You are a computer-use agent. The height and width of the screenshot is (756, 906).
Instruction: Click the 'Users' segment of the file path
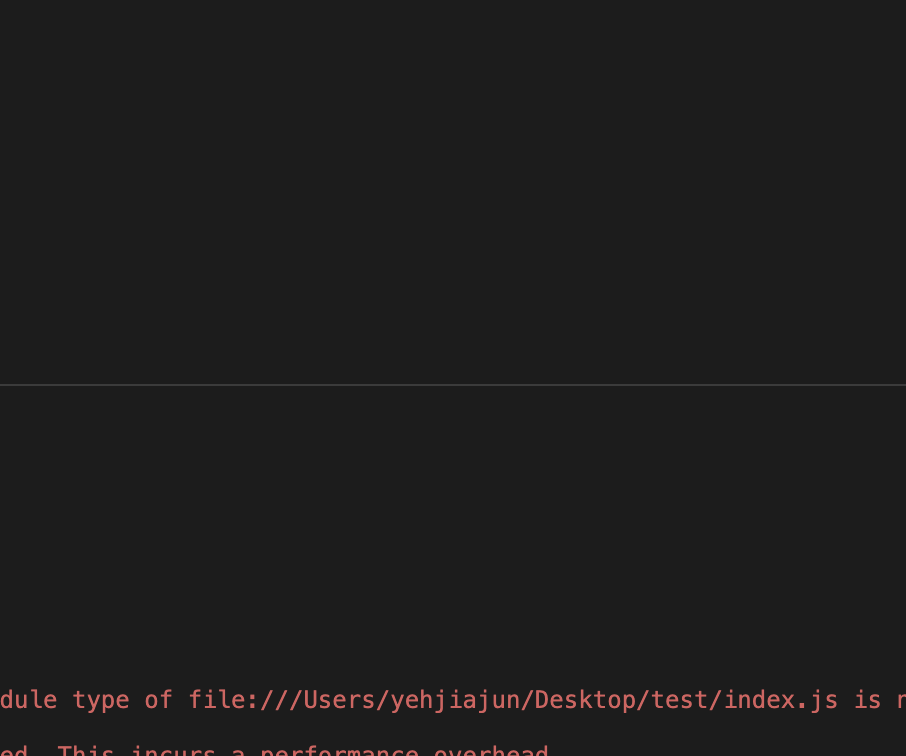(340, 700)
